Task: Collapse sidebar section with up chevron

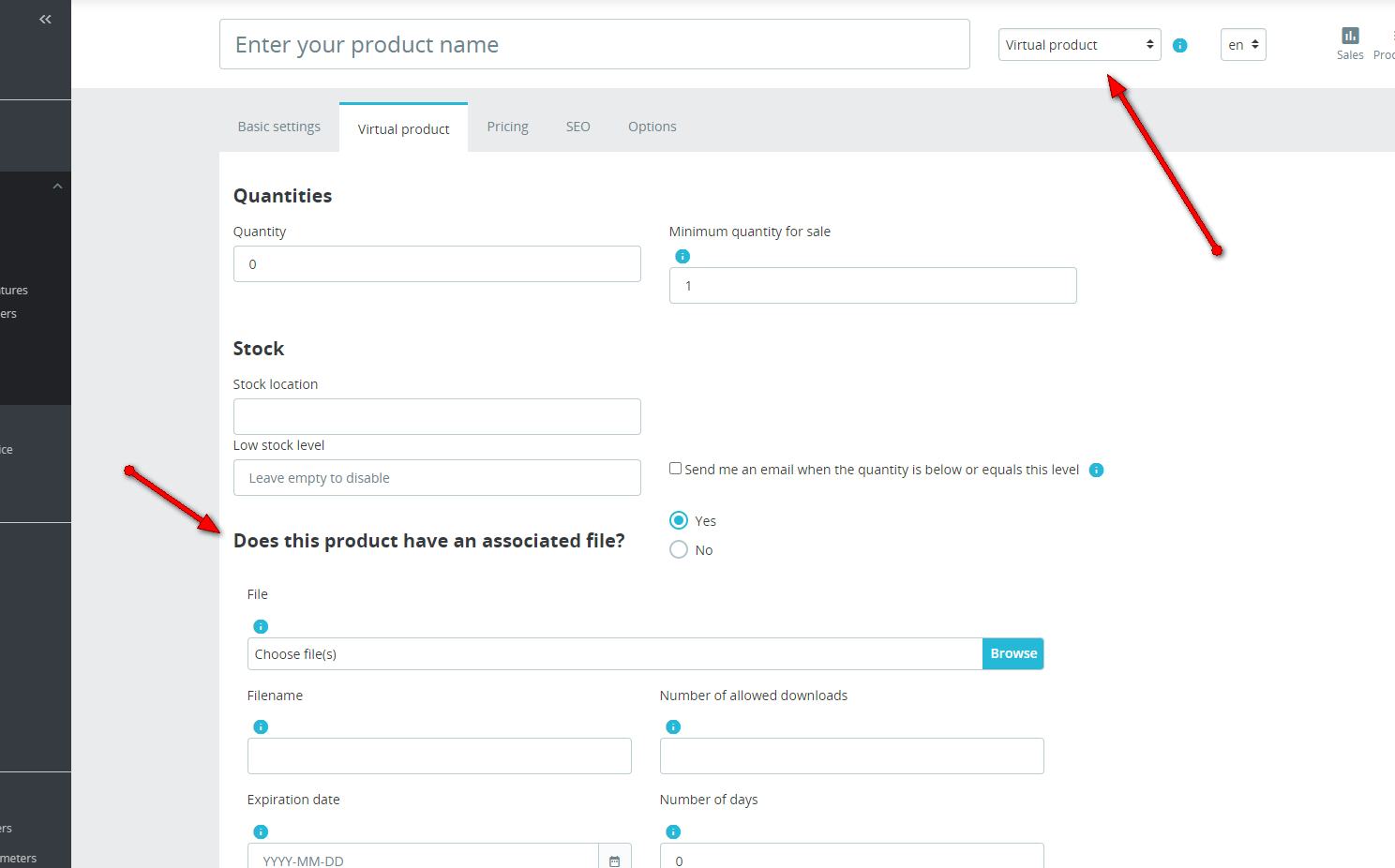Action: tap(57, 187)
